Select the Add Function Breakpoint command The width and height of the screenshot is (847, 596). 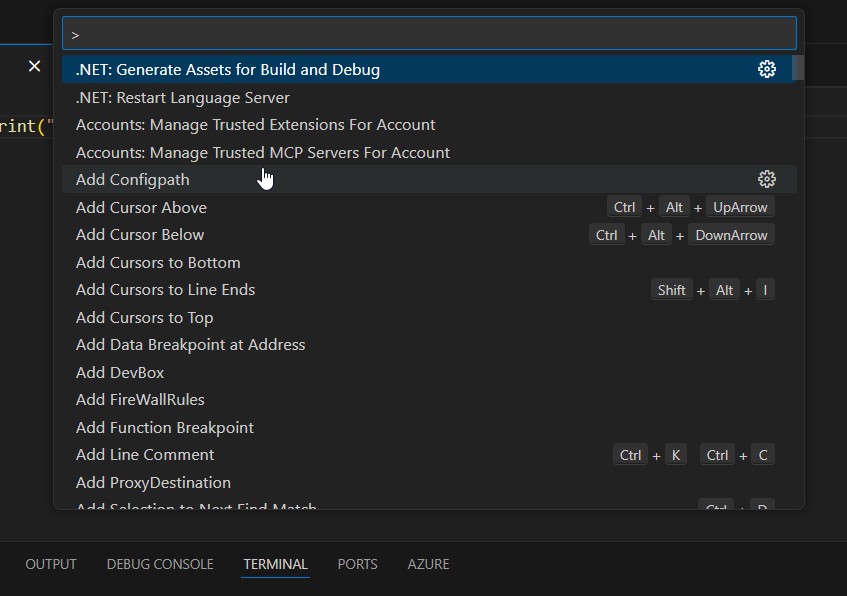tap(165, 428)
